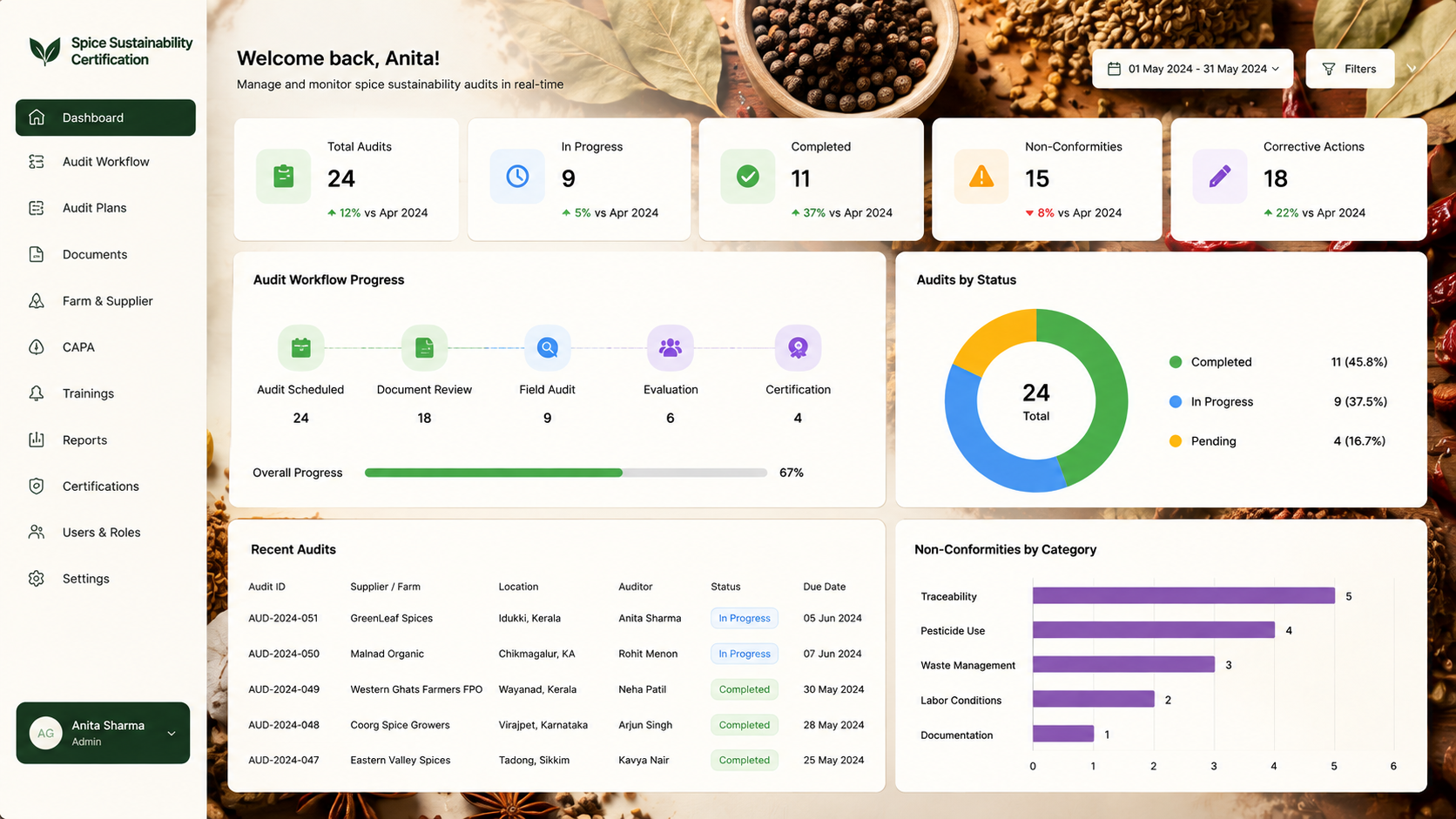Click the Users & Roles icon

[x=37, y=532]
